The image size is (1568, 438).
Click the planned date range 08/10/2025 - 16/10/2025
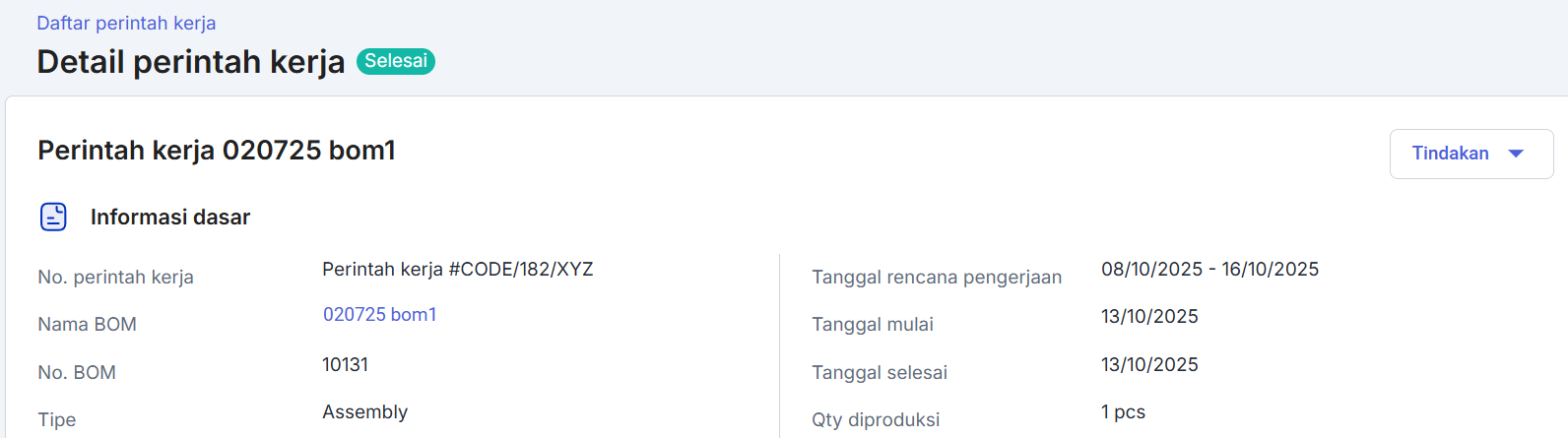(x=1209, y=270)
